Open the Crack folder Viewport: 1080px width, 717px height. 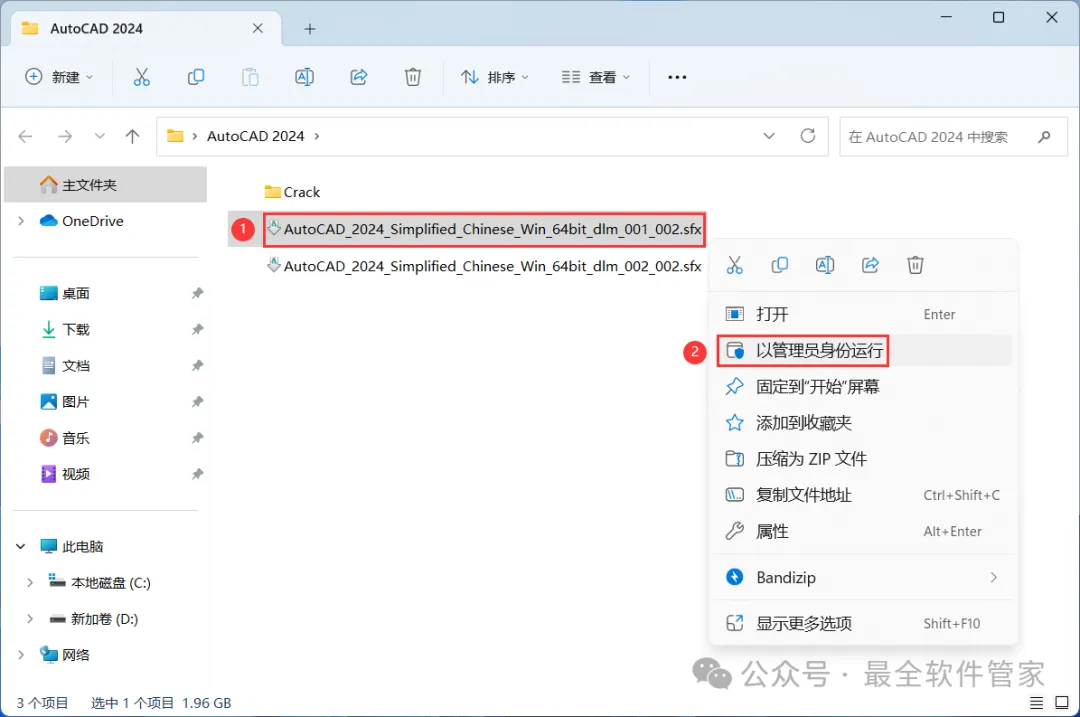(293, 192)
